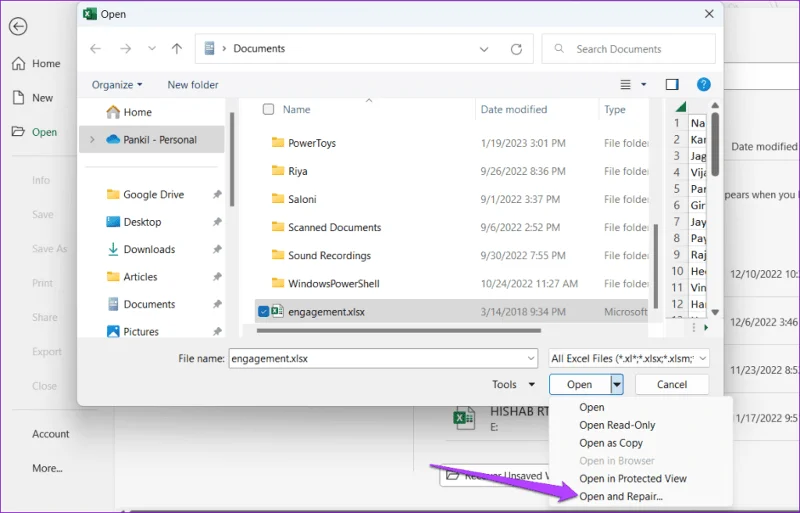800x513 pixels.
Task: Open the view options dropdown arrow
Action: click(x=644, y=85)
